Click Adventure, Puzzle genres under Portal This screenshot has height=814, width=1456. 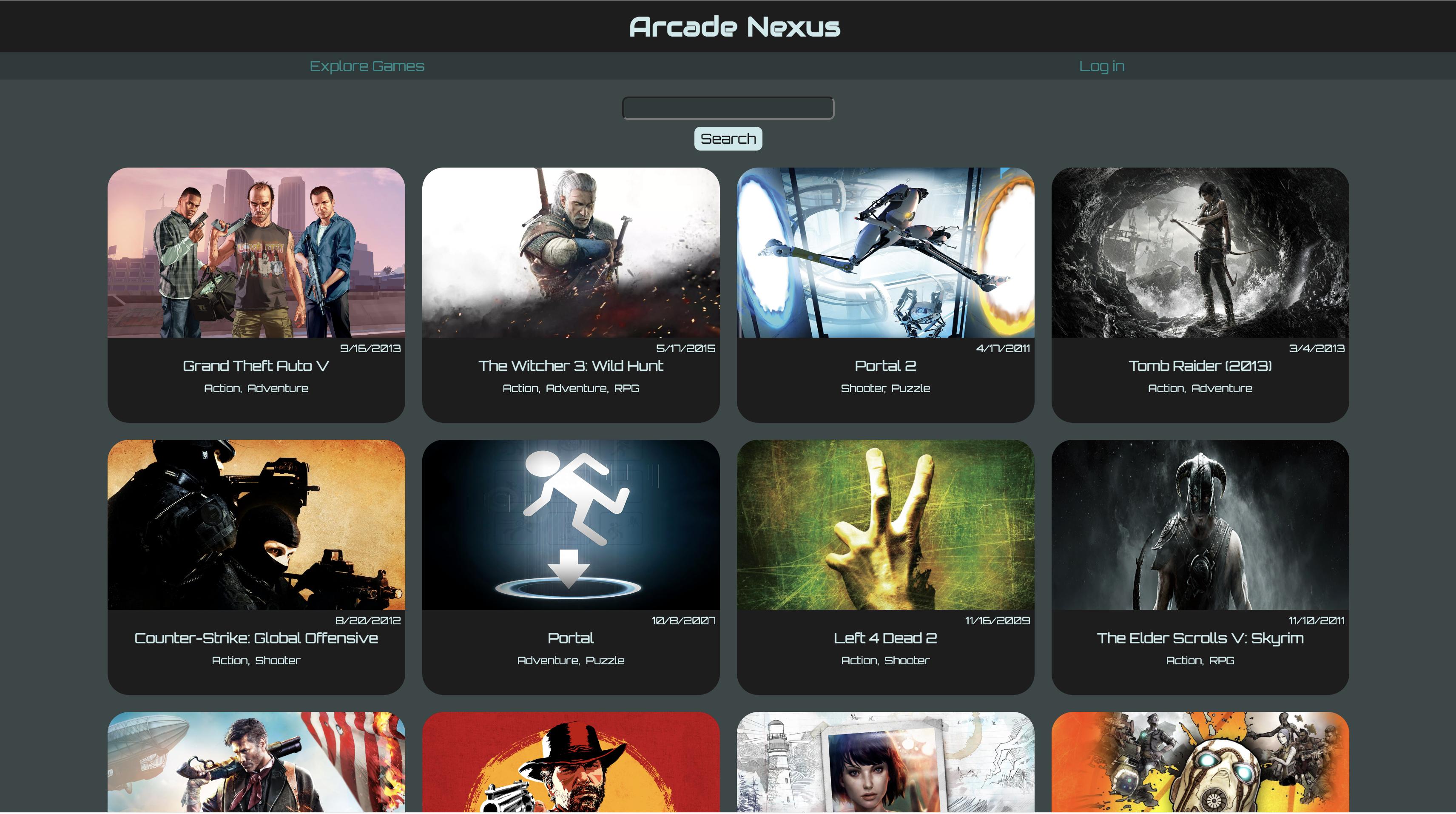(571, 660)
